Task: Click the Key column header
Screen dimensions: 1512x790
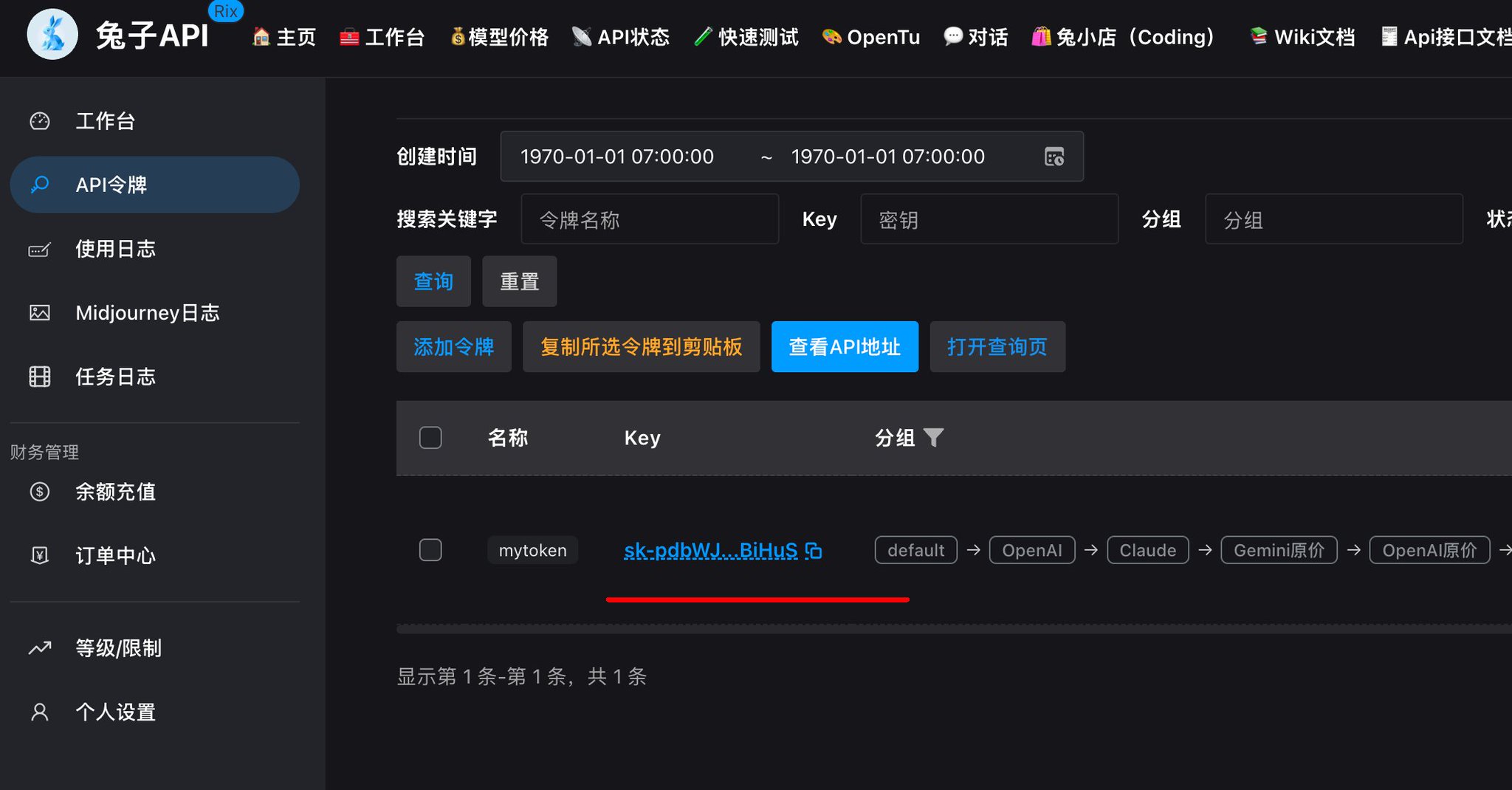Action: 642,438
